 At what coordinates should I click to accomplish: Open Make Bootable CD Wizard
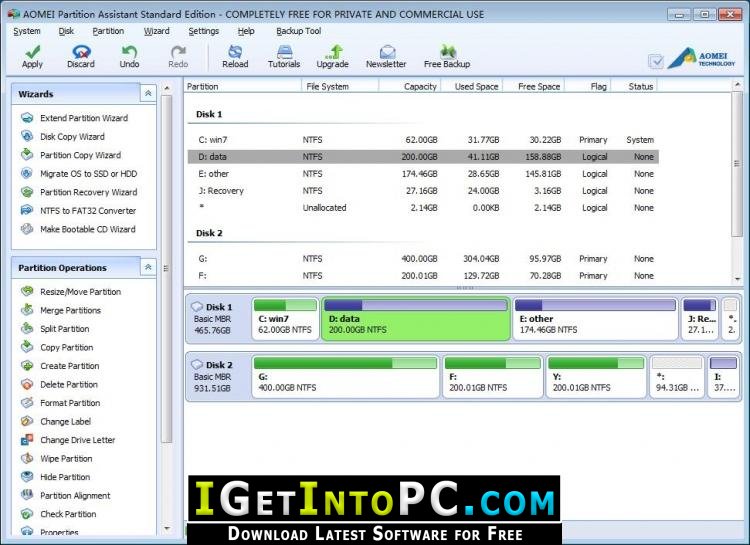coord(78,229)
